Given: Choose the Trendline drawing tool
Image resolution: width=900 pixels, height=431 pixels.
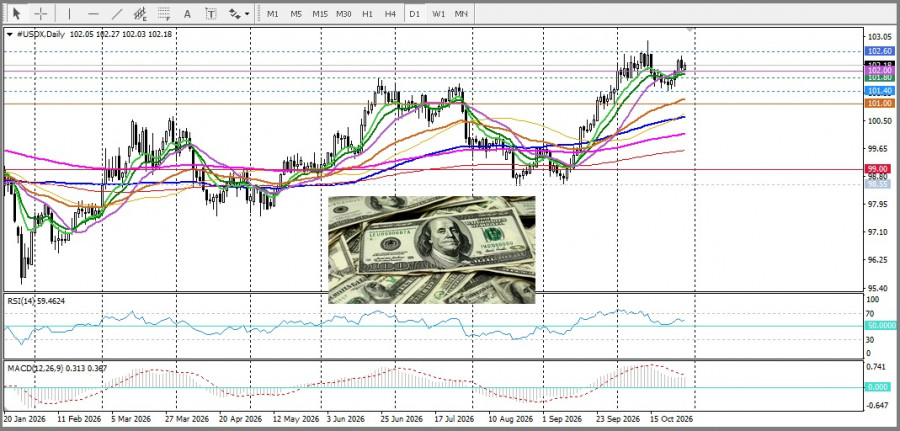Looking at the screenshot, I should [x=117, y=13].
